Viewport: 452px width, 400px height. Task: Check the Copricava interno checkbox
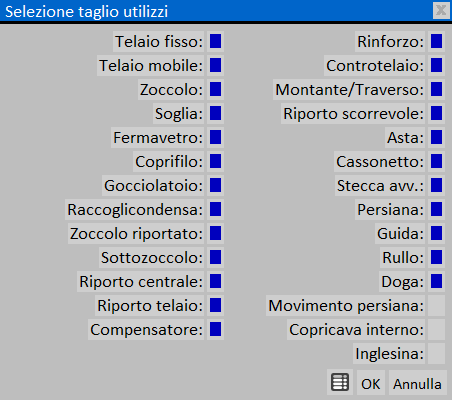coord(436,329)
